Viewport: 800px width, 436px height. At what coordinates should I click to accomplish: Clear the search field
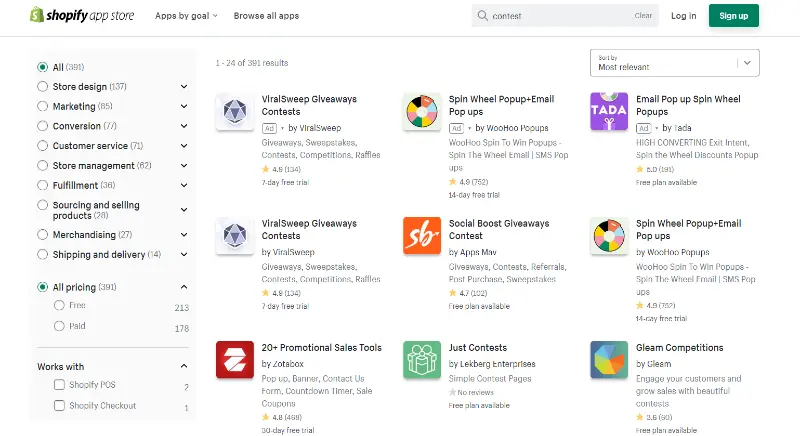coord(643,16)
